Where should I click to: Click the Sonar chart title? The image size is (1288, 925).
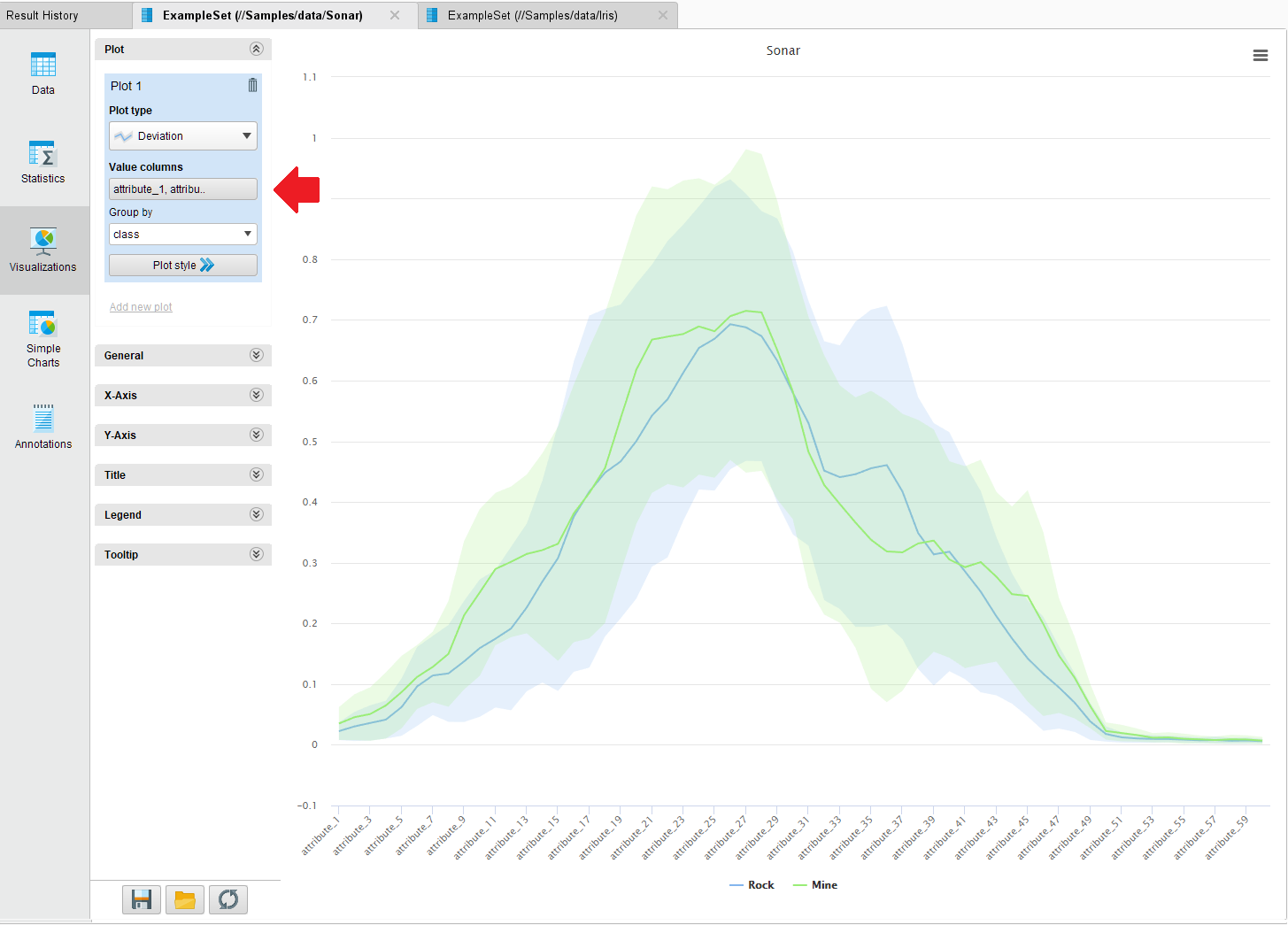[783, 50]
